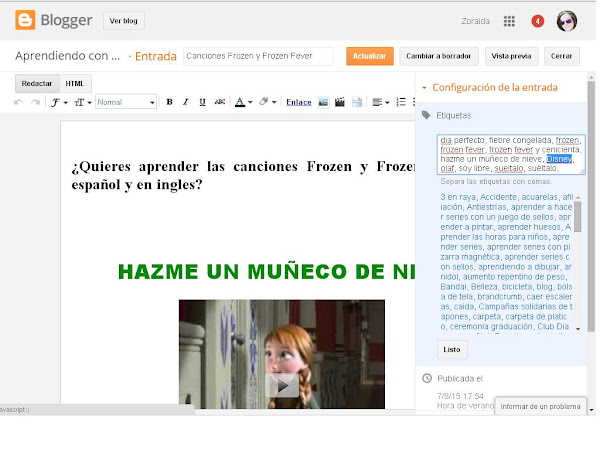Click label list scroll down arrow
The image size is (600, 450).
[578, 329]
